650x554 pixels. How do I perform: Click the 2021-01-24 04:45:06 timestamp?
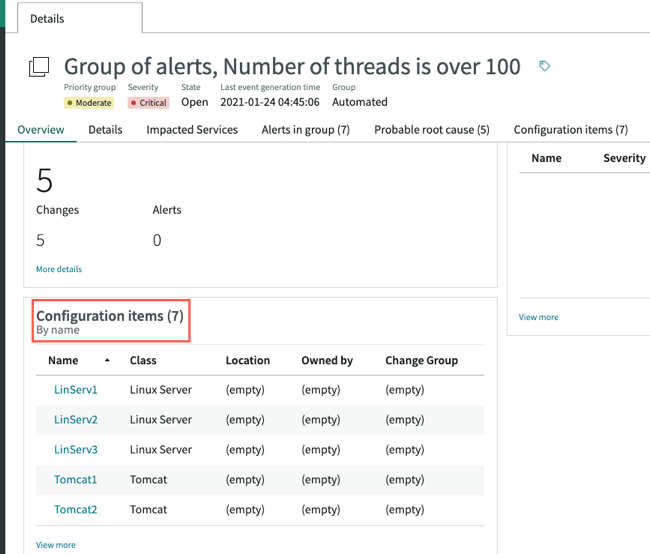point(270,102)
